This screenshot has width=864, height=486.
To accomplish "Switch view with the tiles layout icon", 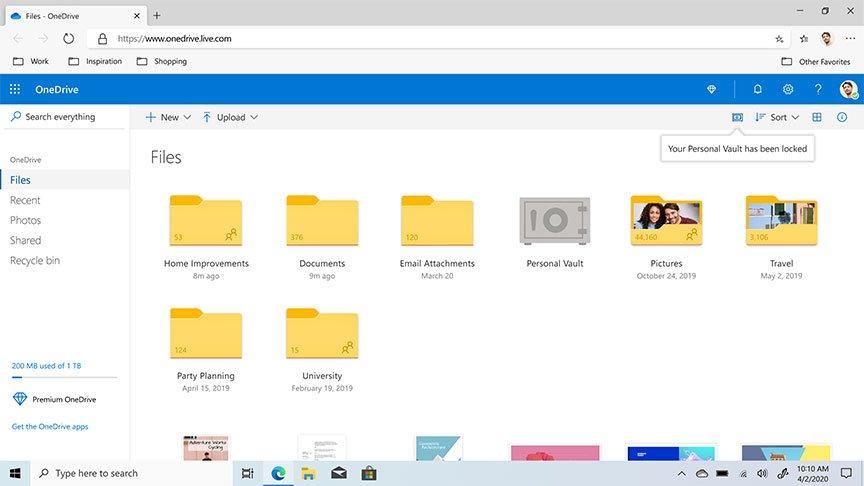I will click(817, 117).
